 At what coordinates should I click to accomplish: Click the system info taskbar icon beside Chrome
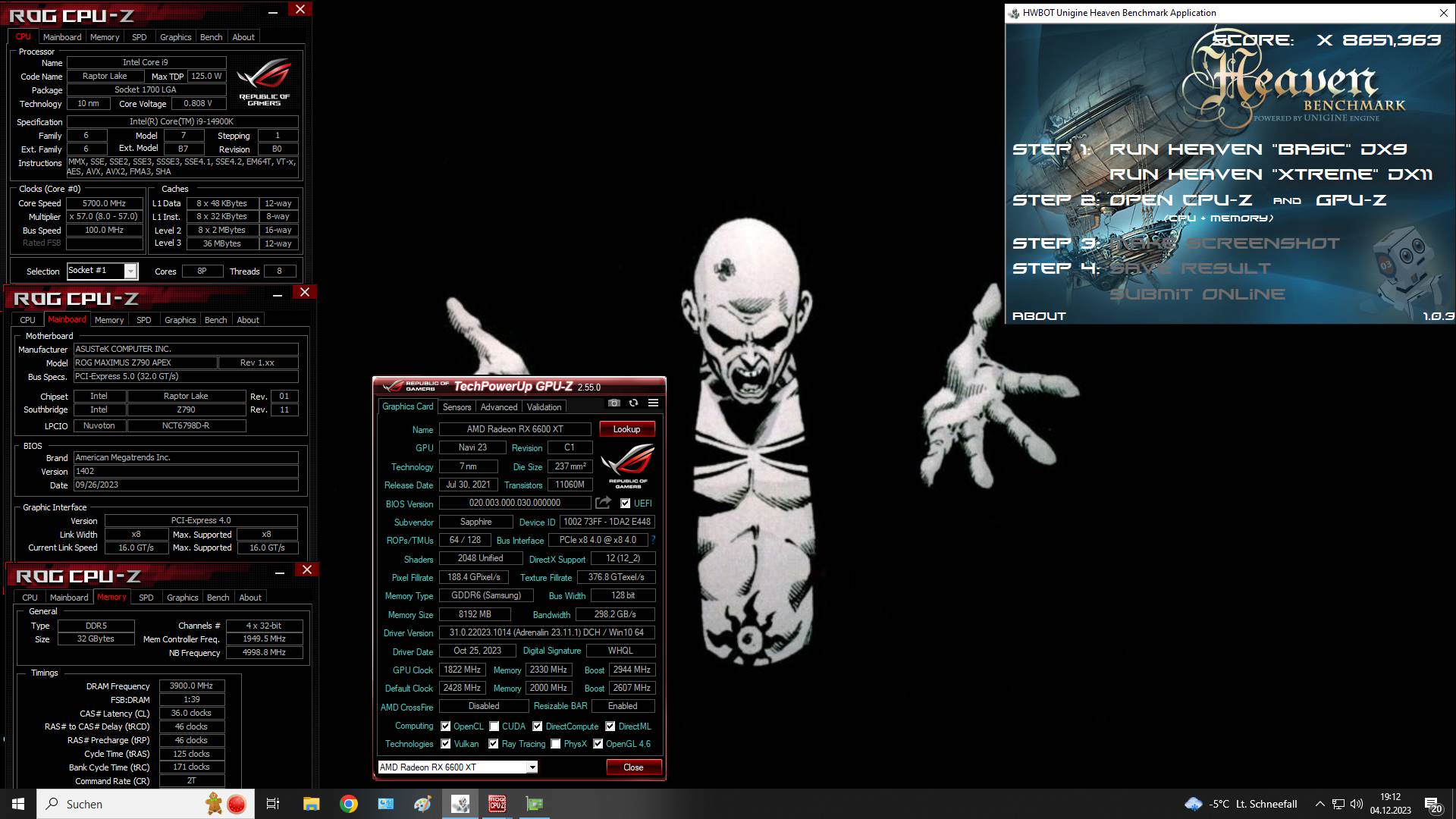[x=386, y=804]
